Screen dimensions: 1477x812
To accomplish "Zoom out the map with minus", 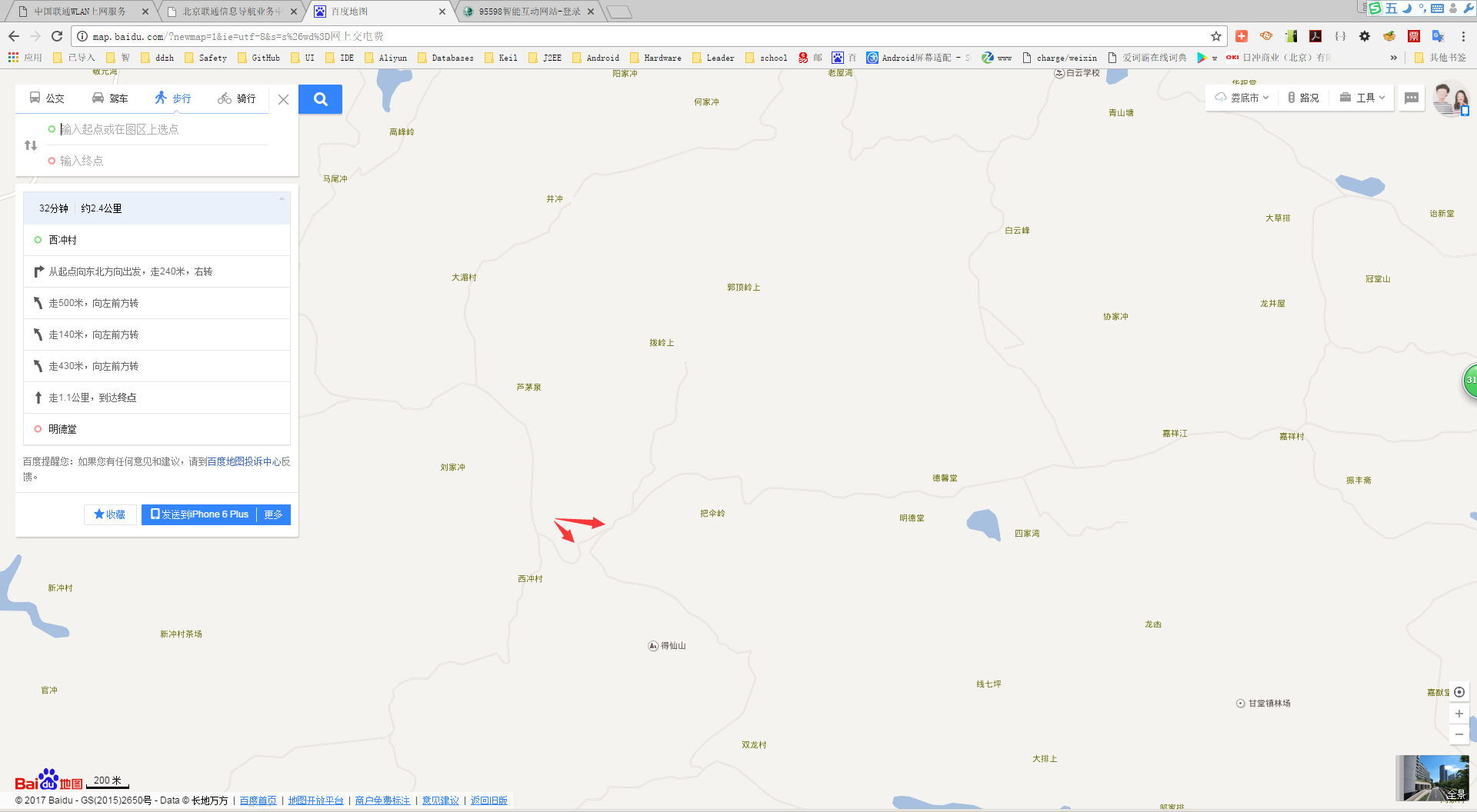I will [1459, 734].
